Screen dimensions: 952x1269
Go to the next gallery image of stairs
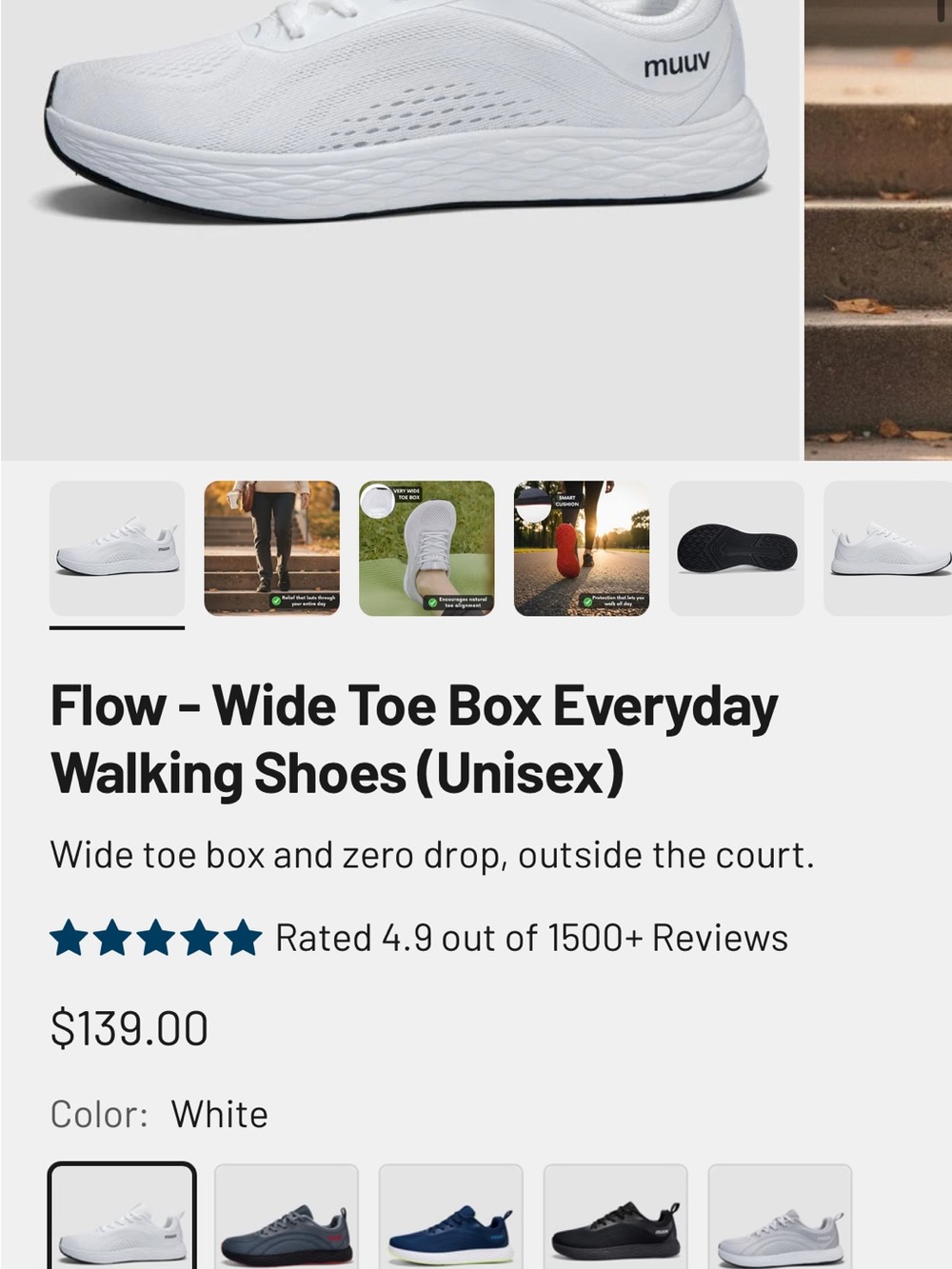(878, 229)
